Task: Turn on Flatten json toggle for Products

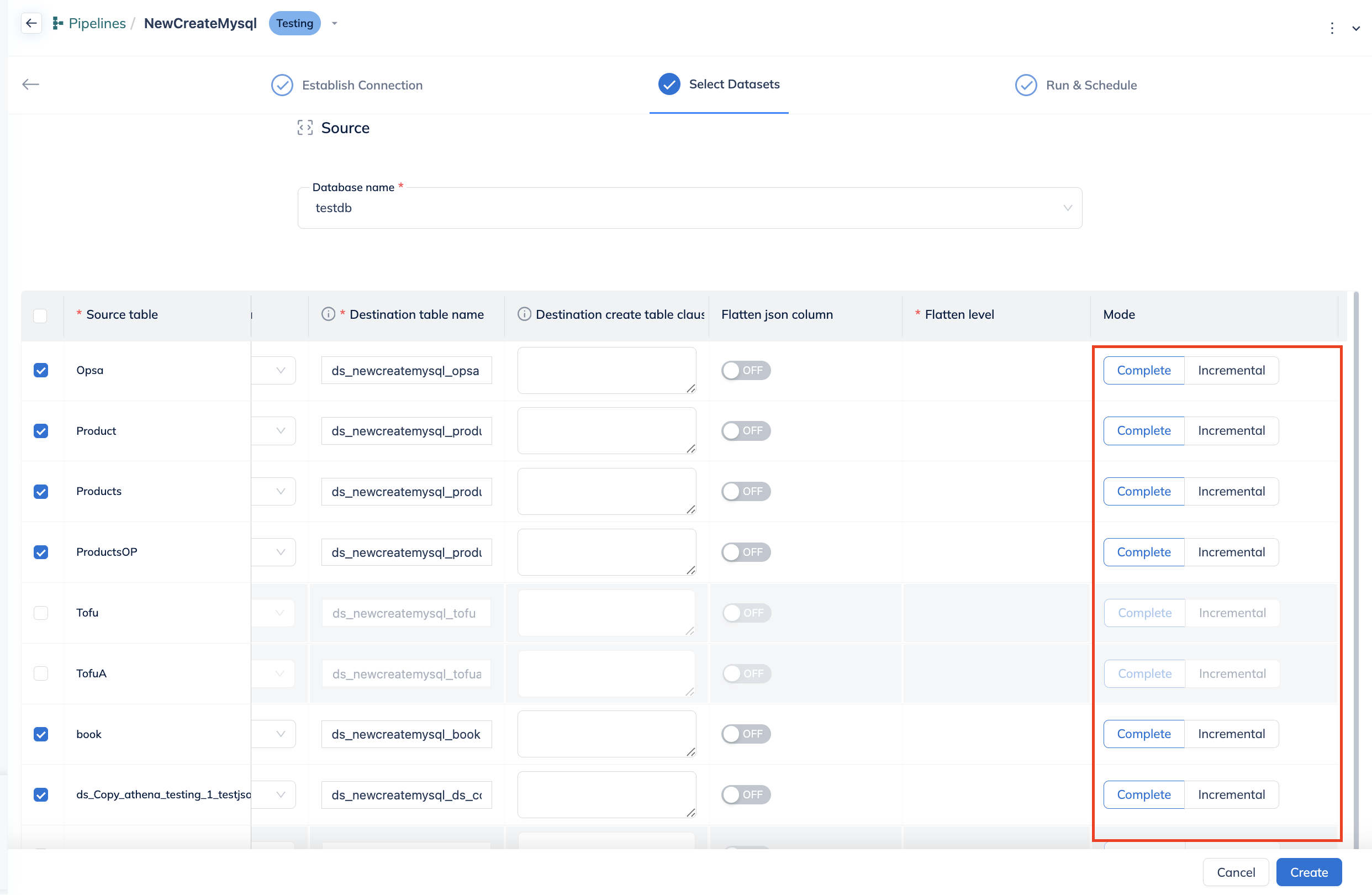Action: pyautogui.click(x=746, y=491)
